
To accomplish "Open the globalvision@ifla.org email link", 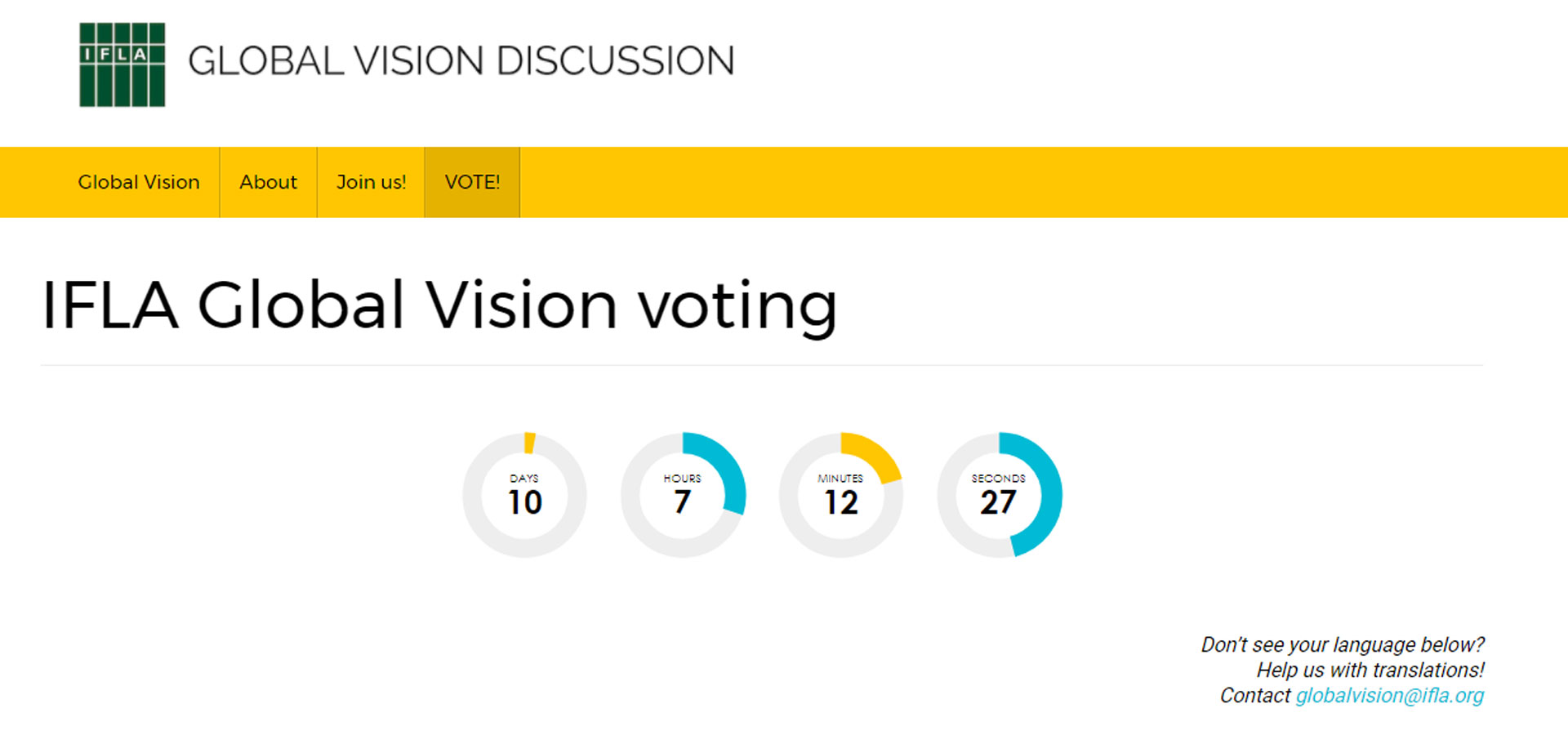I will pos(1389,696).
